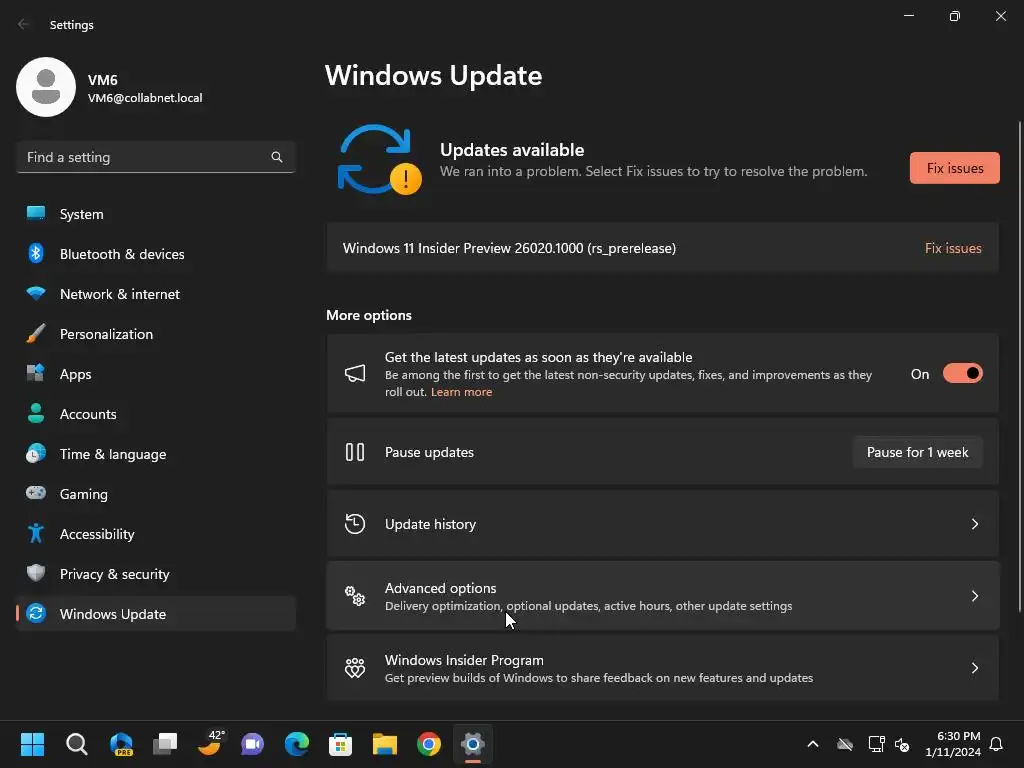
Task: Open System settings category
Action: [155, 214]
